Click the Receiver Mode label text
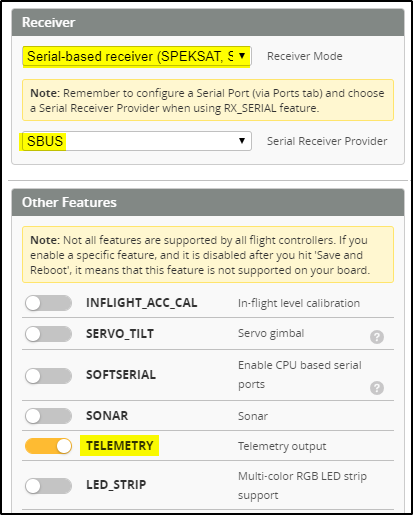This screenshot has height=515, width=413. [305, 56]
